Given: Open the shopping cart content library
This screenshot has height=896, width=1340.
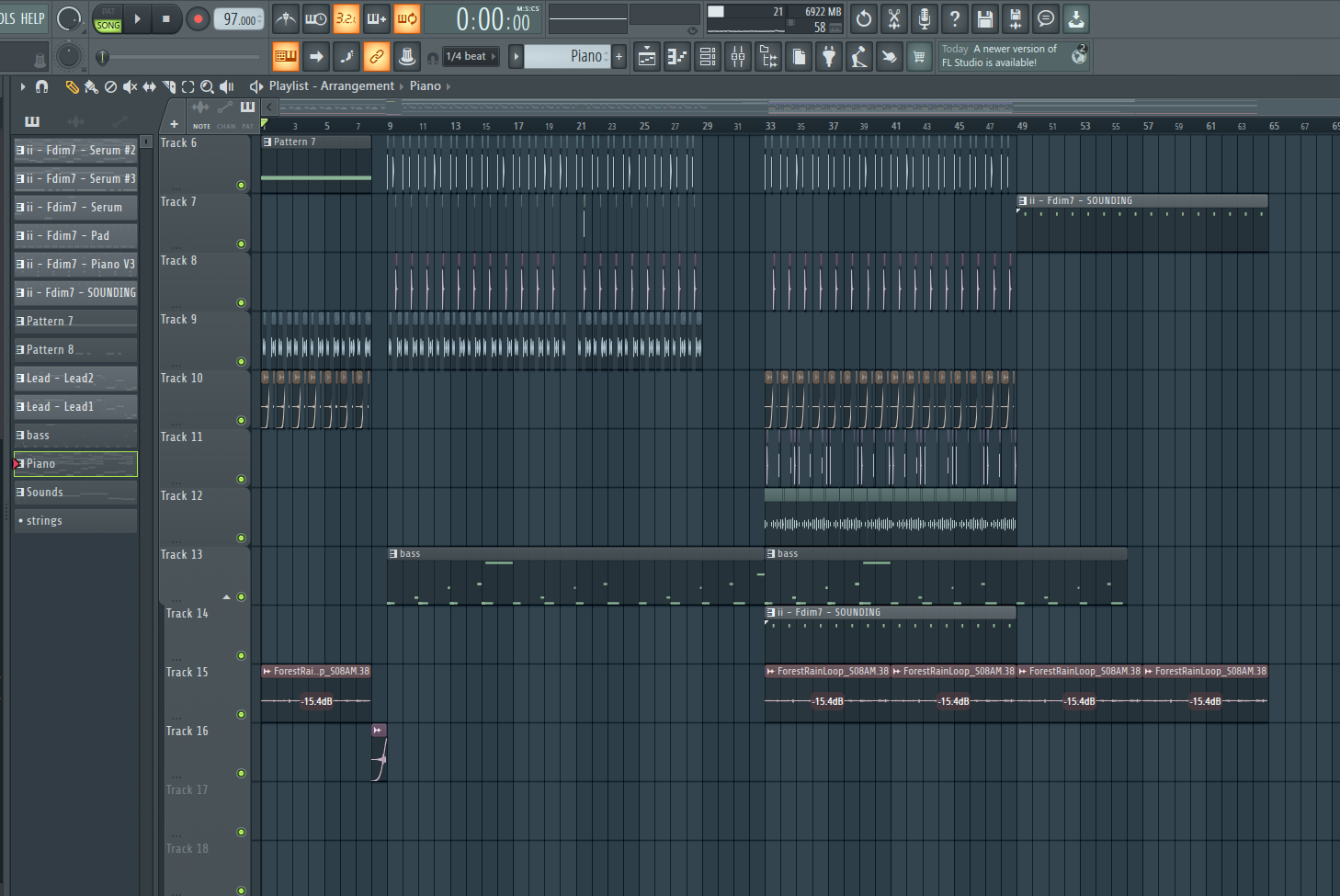Looking at the screenshot, I should (919, 57).
